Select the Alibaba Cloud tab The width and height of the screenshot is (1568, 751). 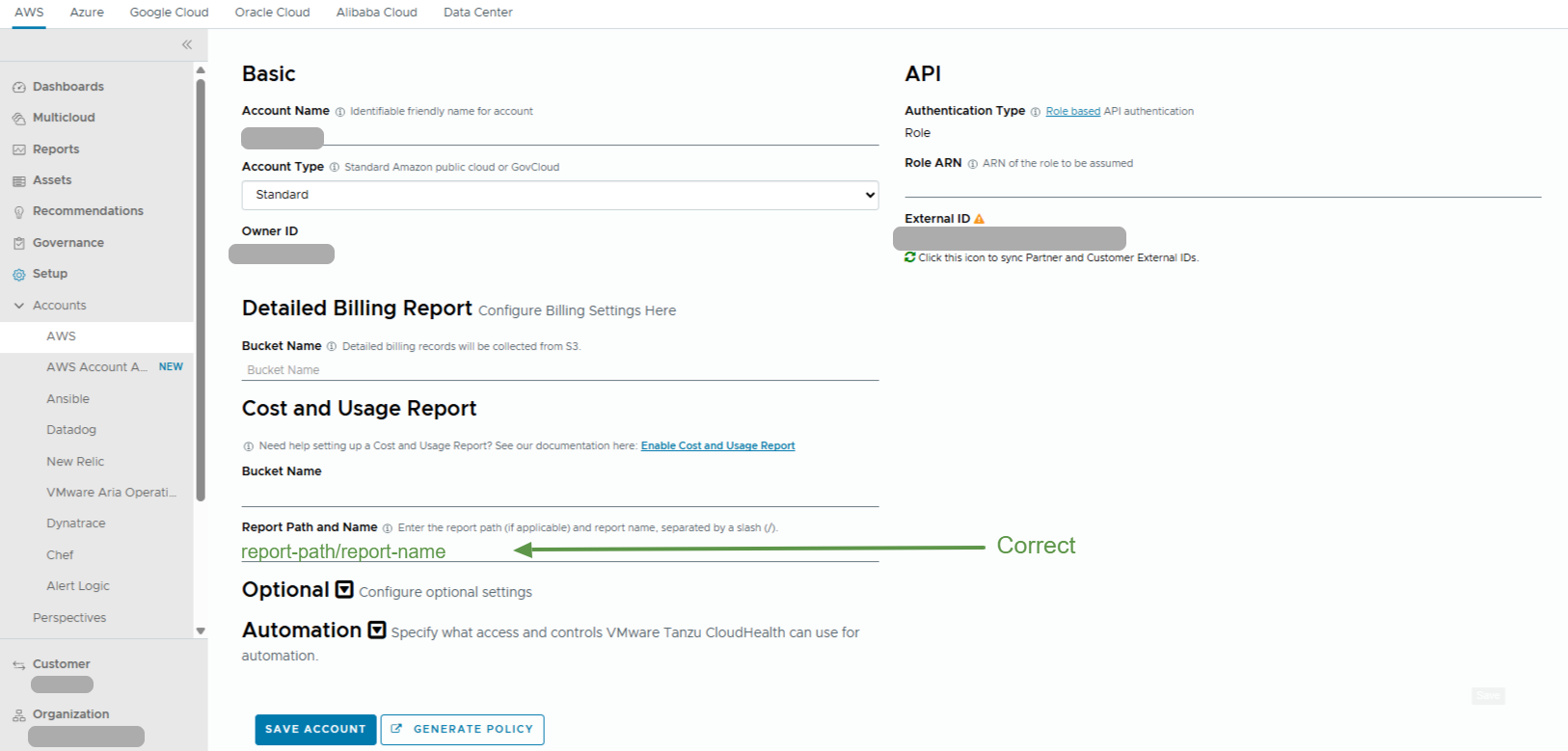[x=376, y=13]
